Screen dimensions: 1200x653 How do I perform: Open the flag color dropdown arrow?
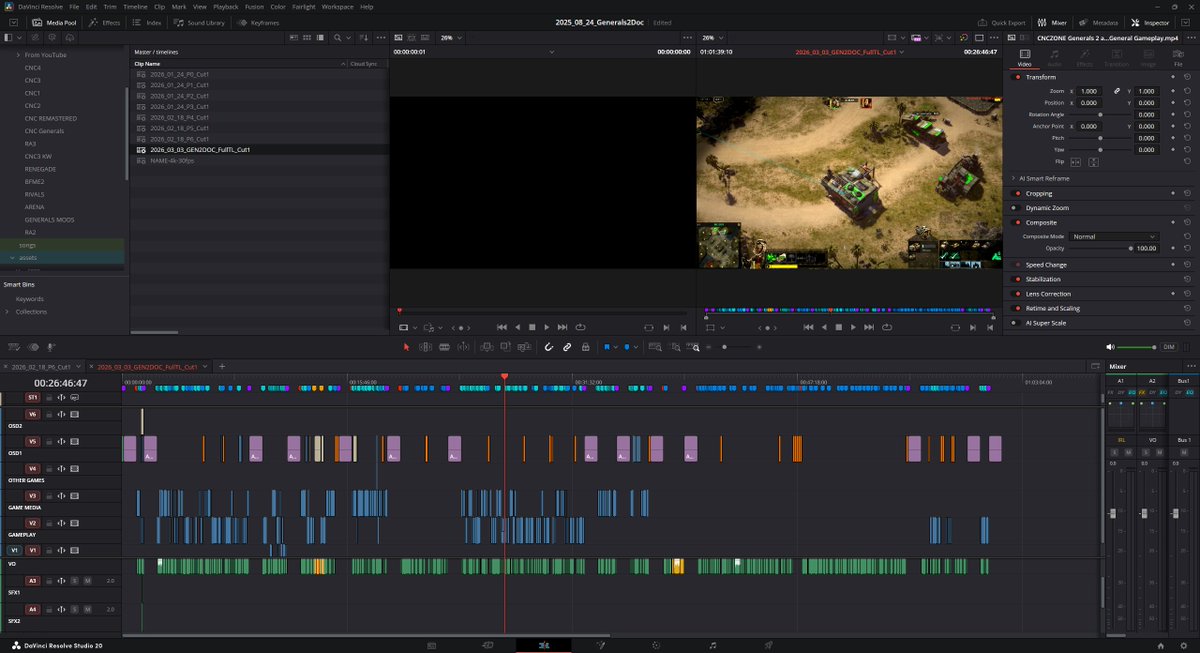pyautogui.click(x=616, y=347)
